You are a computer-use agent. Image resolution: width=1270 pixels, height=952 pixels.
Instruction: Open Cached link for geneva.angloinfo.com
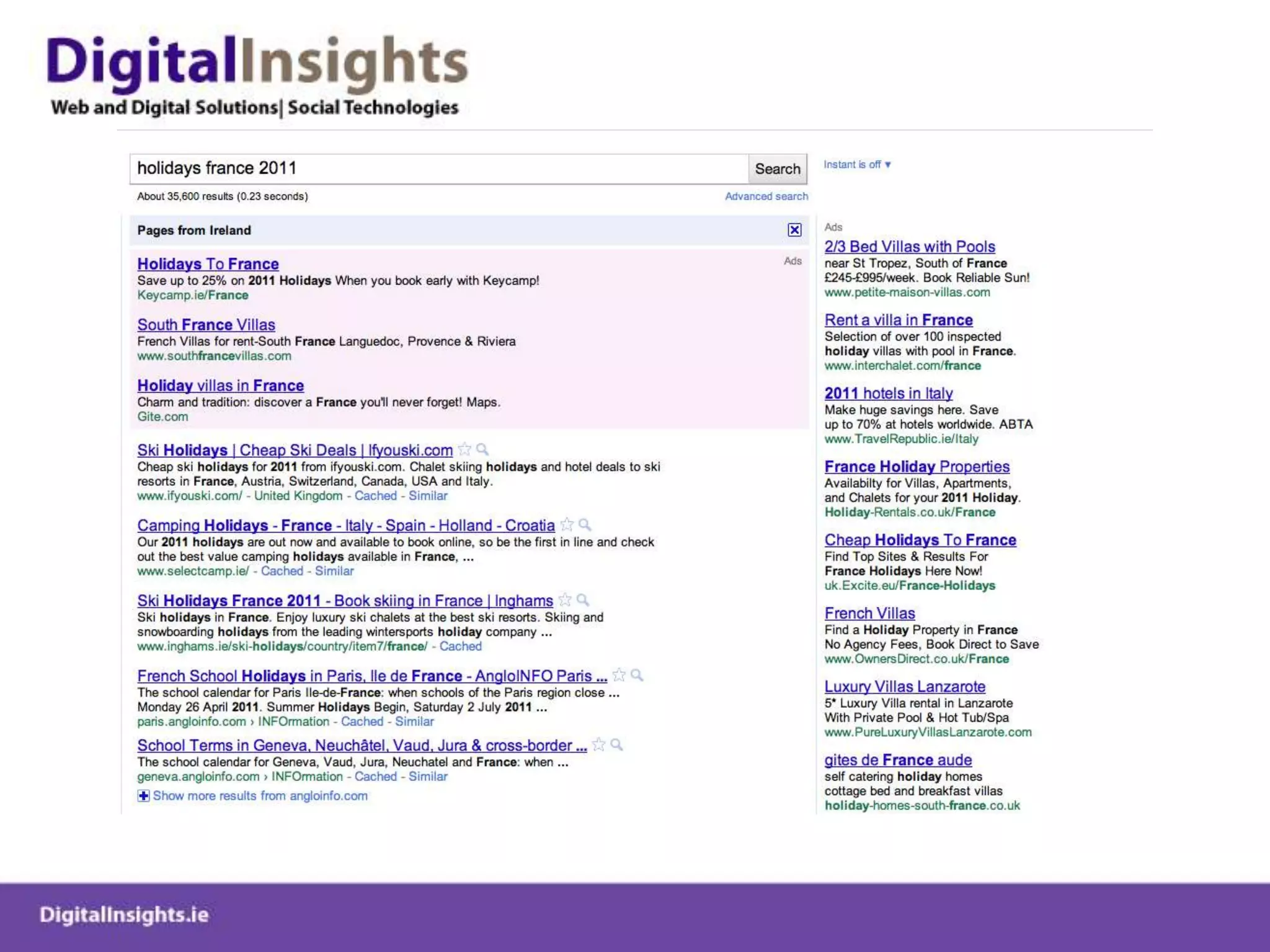point(376,776)
